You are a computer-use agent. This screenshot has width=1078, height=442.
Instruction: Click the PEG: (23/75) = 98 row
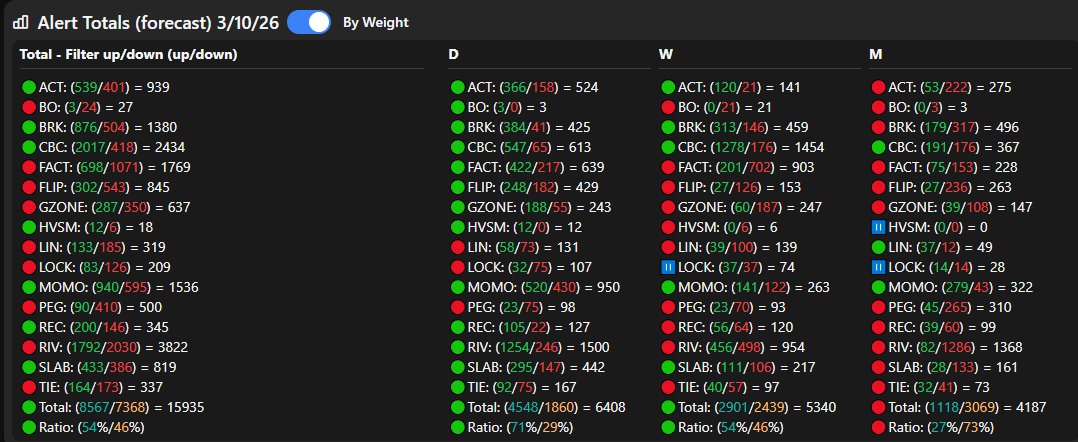point(513,307)
